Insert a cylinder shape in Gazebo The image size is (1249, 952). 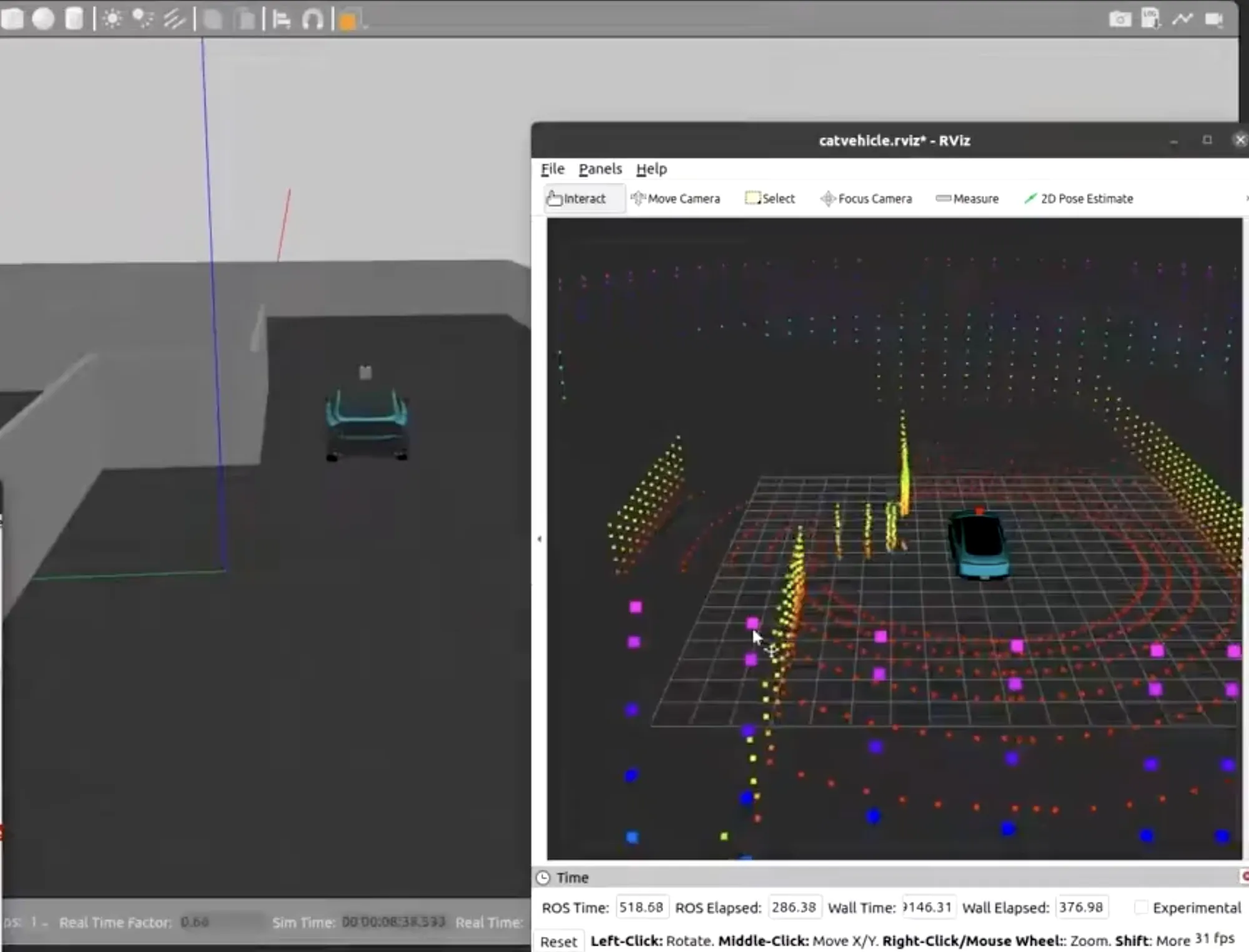(x=74, y=19)
